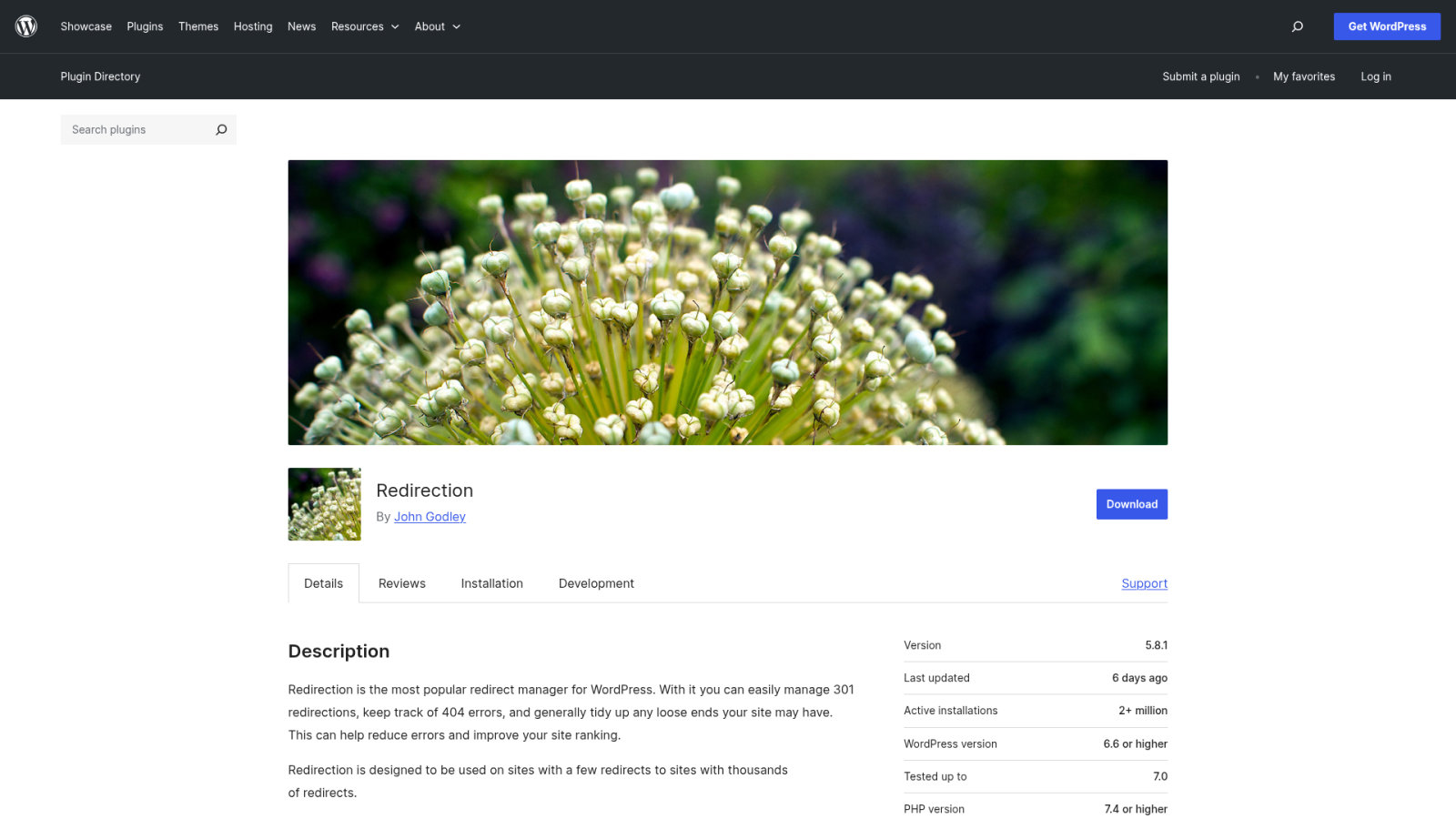The height and width of the screenshot is (819, 1456).
Task: Click '7.4 or higher' PHP version
Action: [x=1136, y=809]
